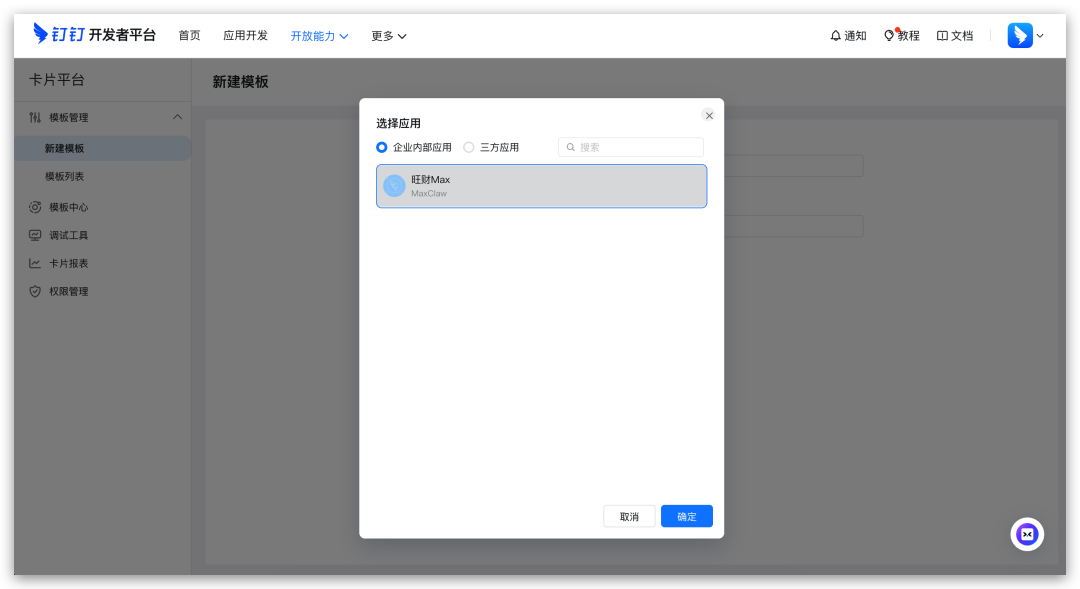This screenshot has height=589, width=1080.
Task: Click the 旺财Max app icon
Action: [395, 186]
